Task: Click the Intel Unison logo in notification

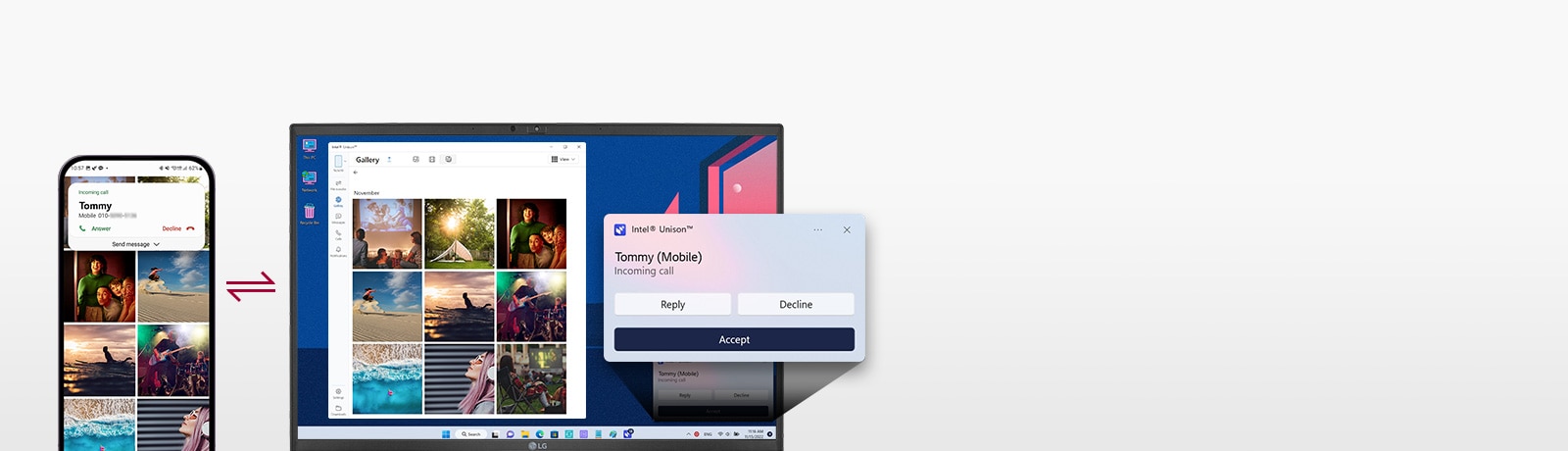Action: pos(619,229)
